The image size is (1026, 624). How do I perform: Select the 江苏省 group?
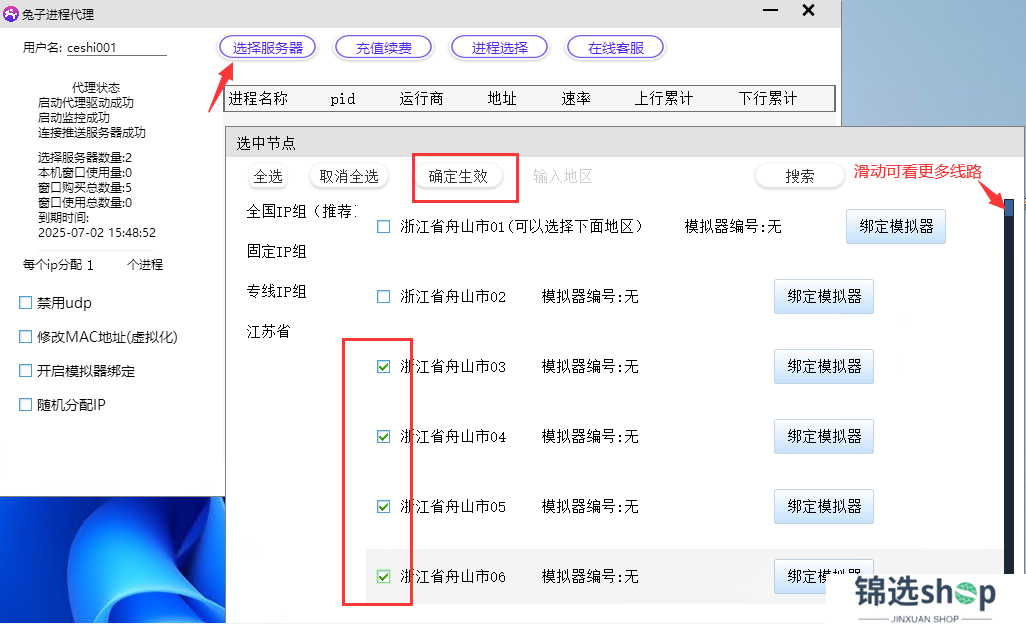coord(268,331)
